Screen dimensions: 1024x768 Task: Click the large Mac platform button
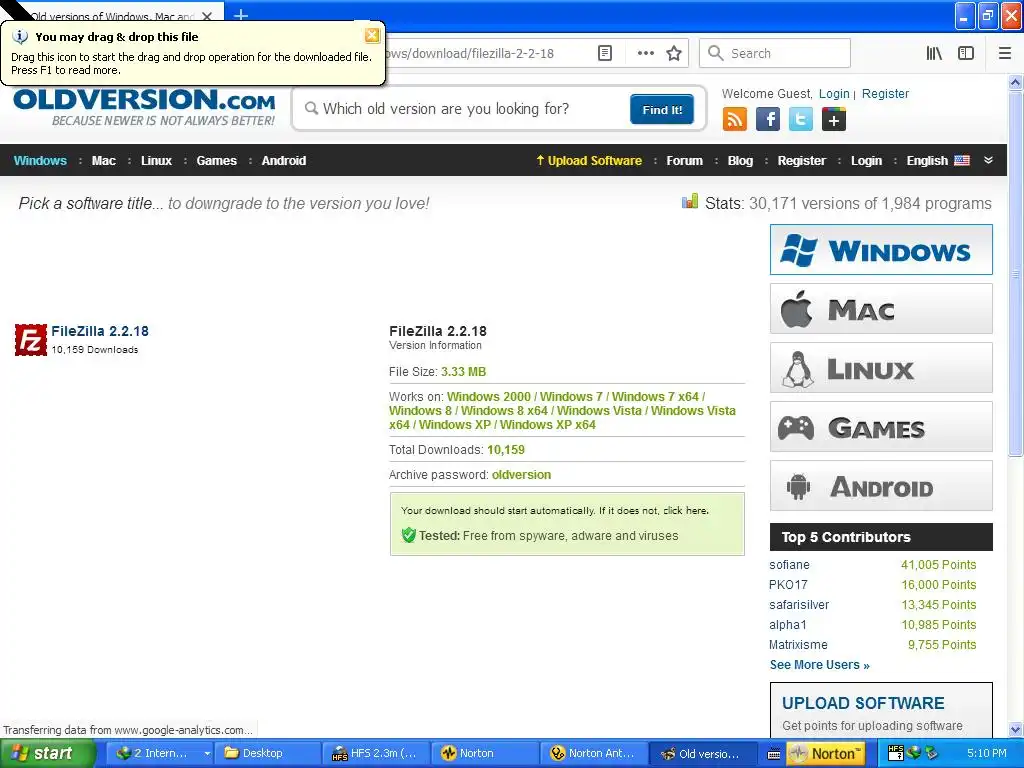tap(881, 309)
